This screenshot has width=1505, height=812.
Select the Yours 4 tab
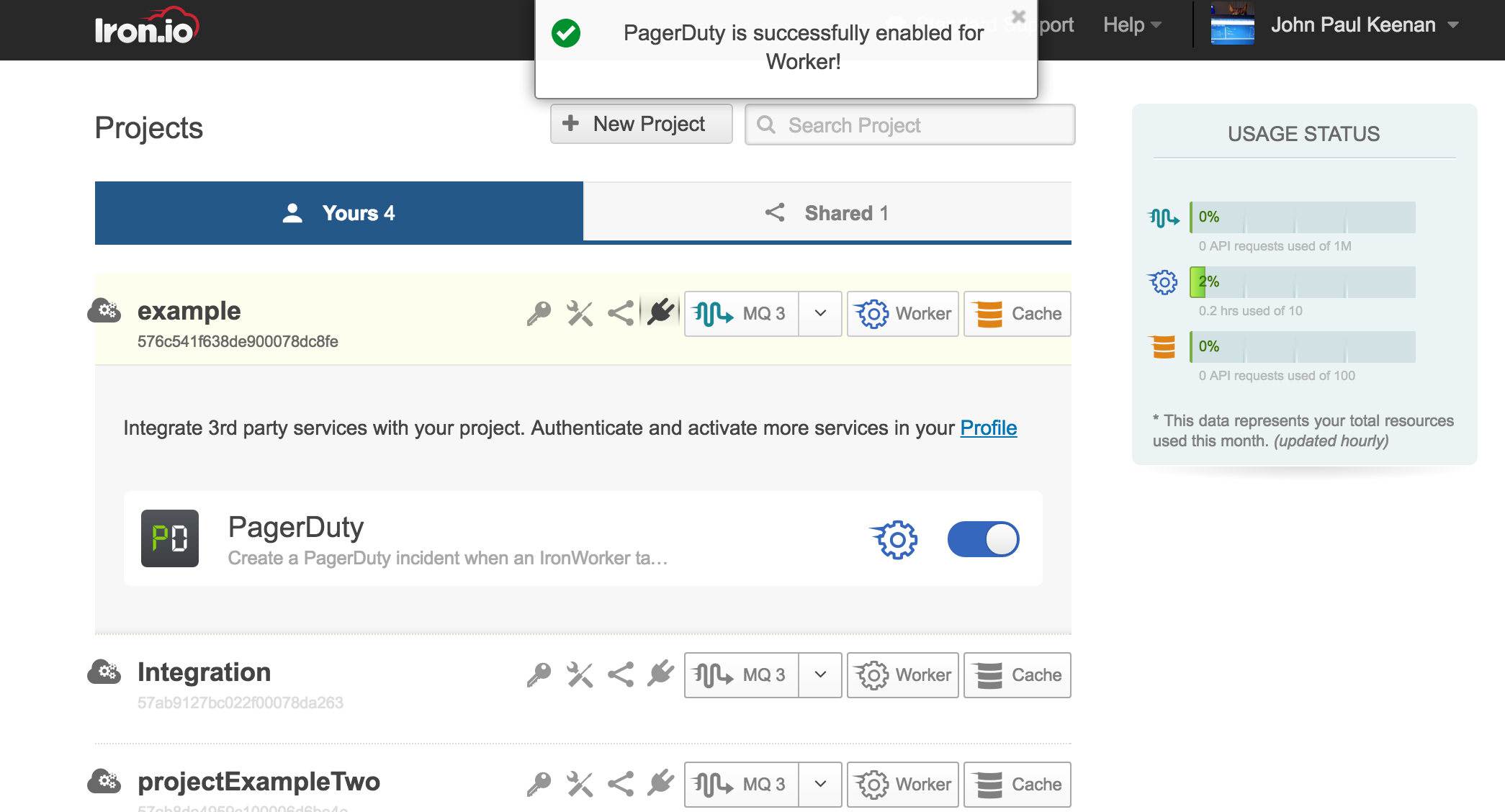coord(338,212)
